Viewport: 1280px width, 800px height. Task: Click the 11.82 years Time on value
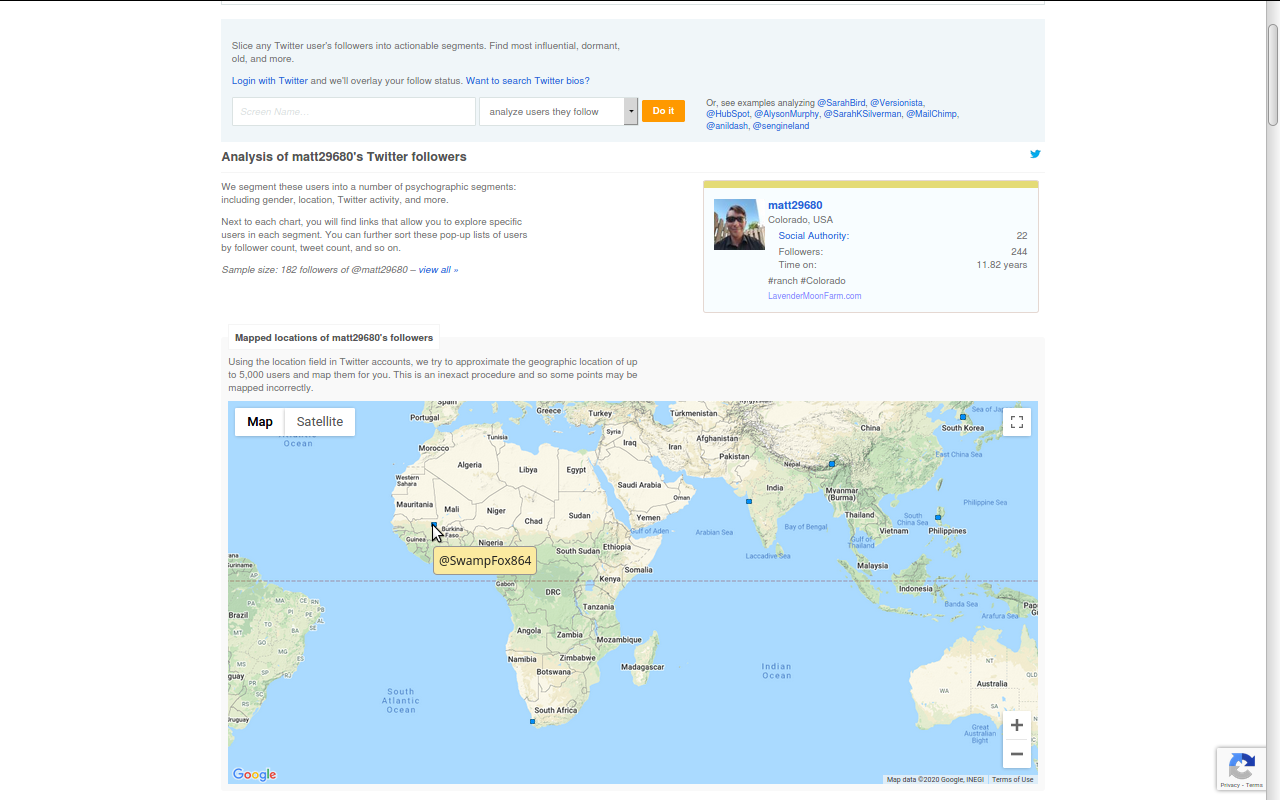pyautogui.click(x=1002, y=265)
